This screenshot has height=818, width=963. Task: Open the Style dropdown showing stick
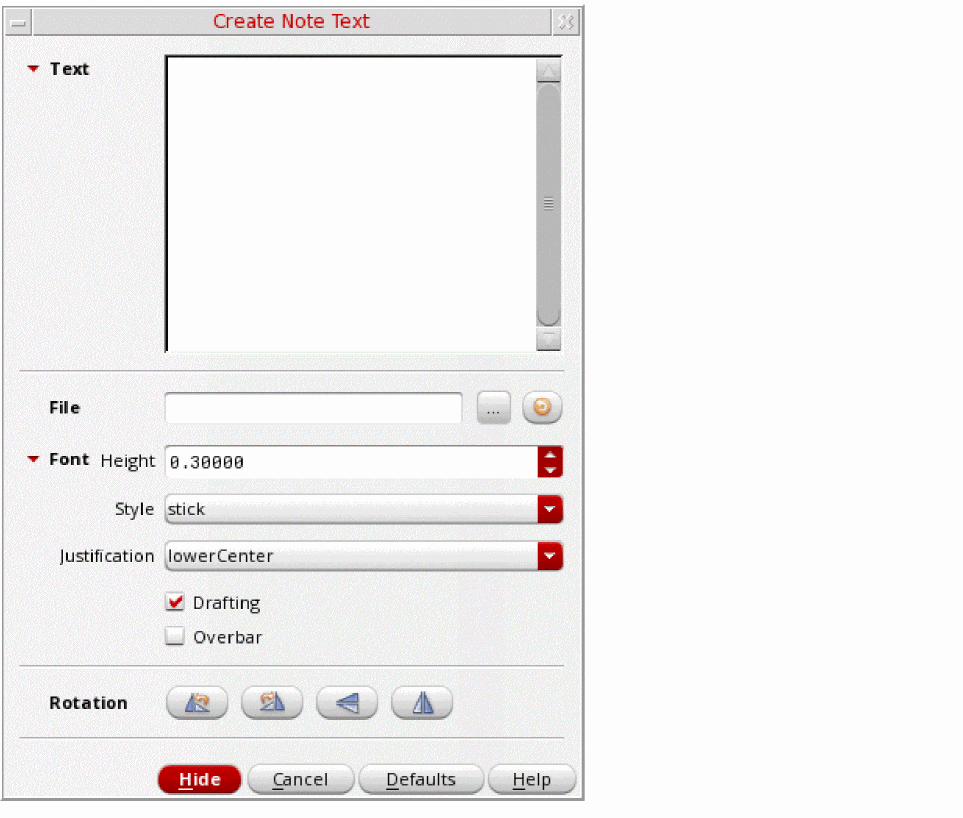point(364,509)
